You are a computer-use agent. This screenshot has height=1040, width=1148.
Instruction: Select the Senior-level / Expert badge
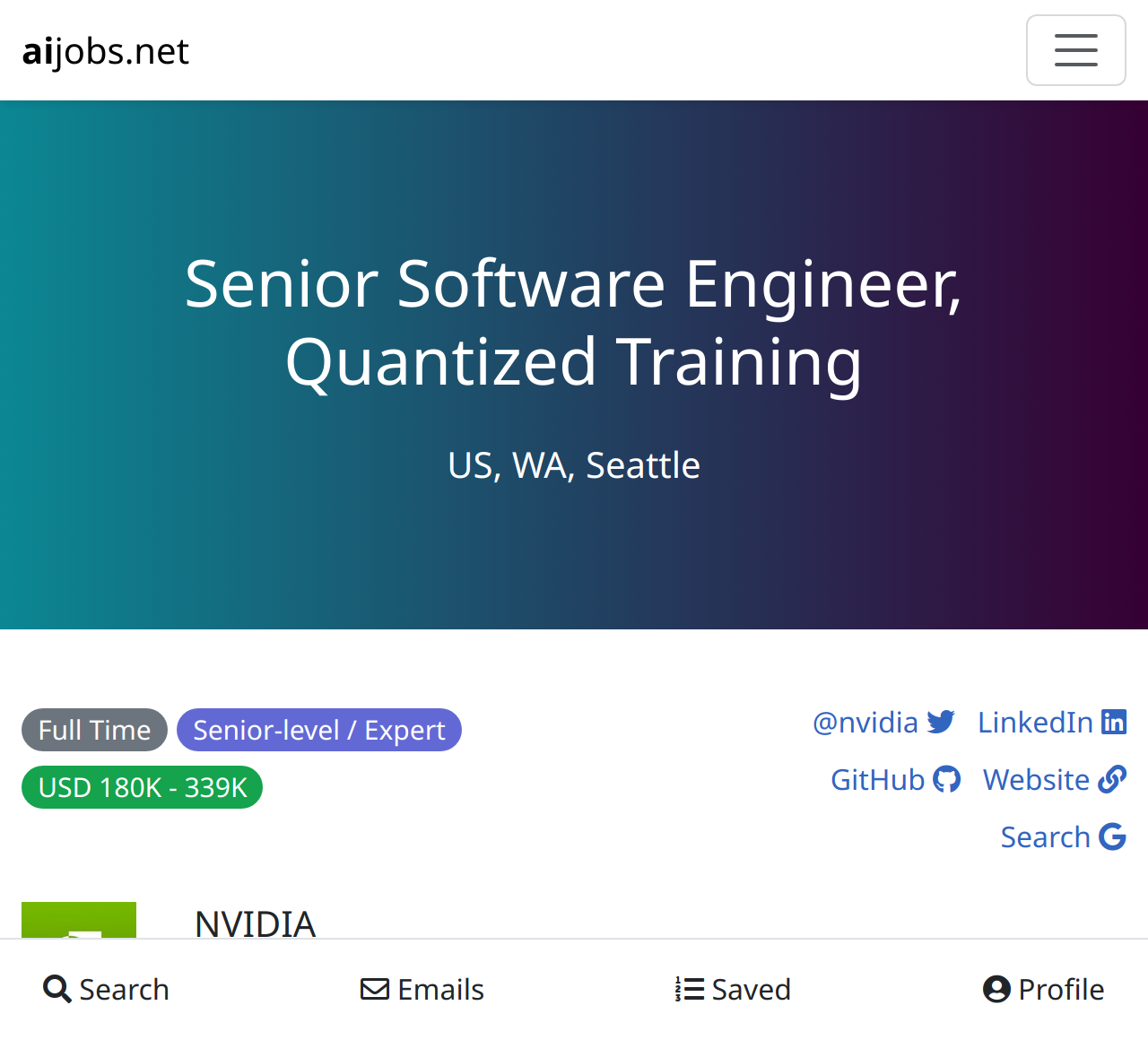319,730
